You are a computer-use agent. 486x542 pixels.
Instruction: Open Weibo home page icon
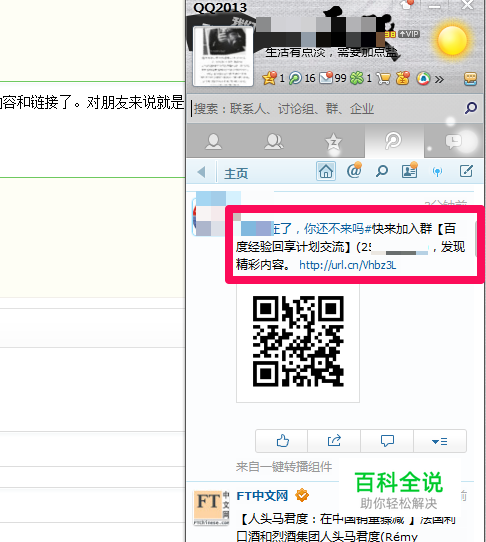[x=326, y=171]
